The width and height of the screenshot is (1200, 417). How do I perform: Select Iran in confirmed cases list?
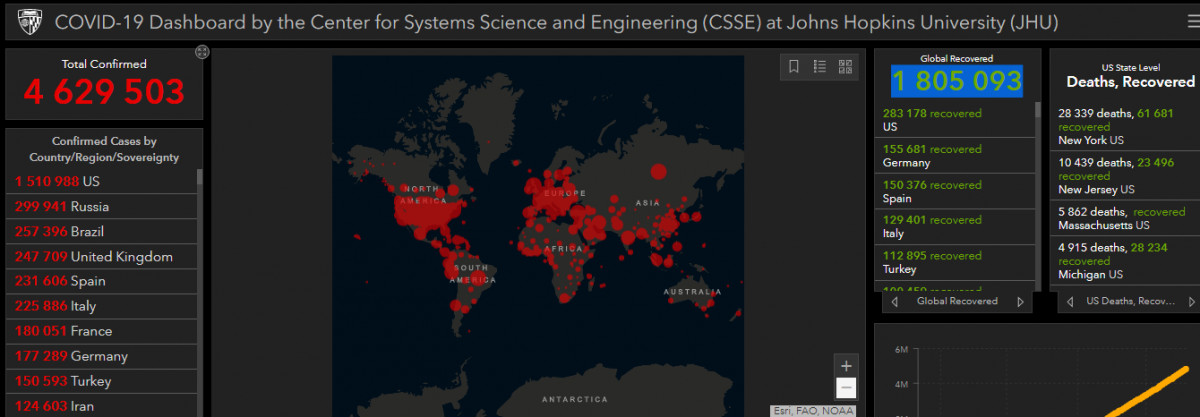tap(102, 405)
